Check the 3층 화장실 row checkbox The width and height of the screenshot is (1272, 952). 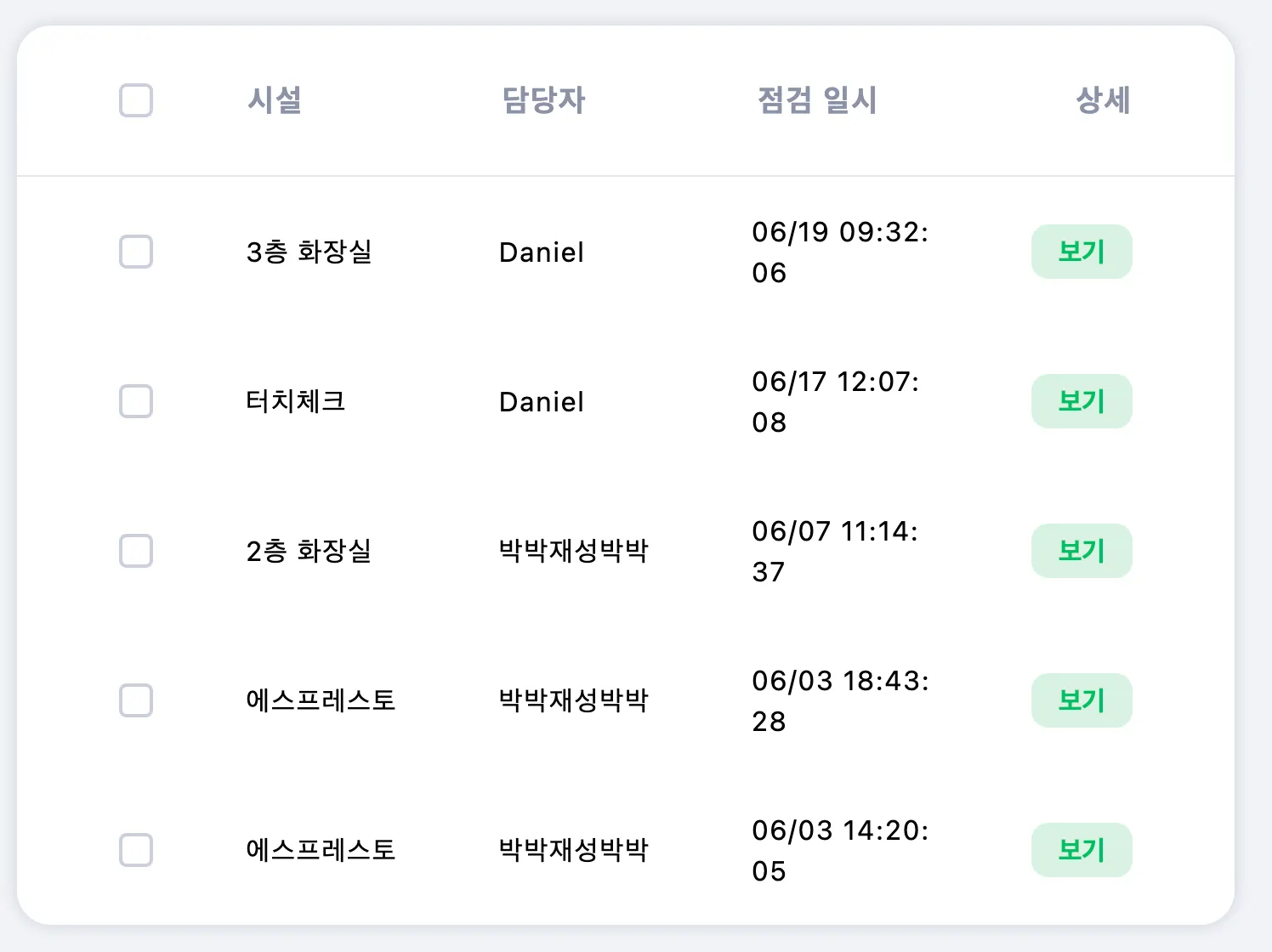[x=136, y=252]
